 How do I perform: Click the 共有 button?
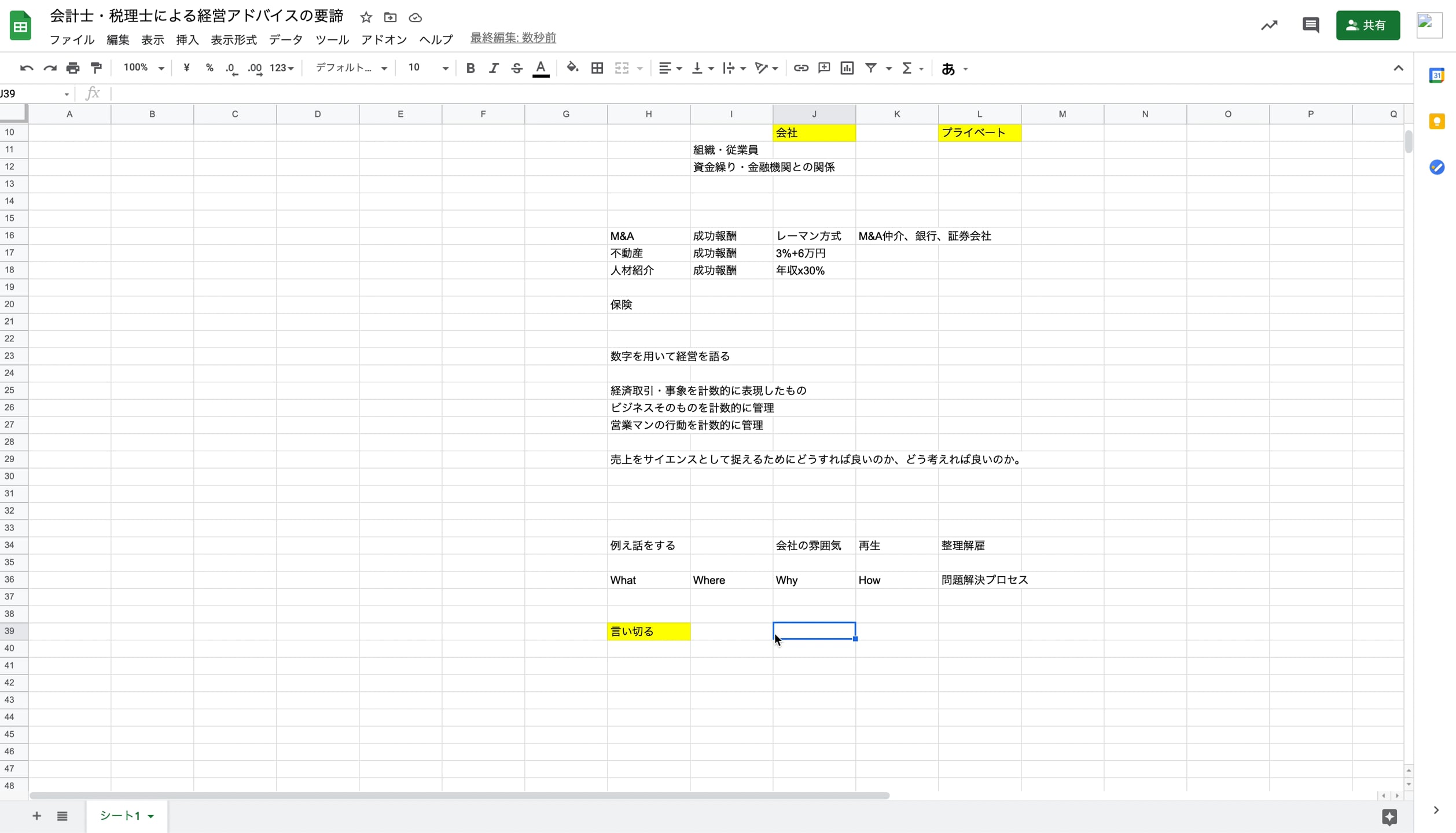(x=1368, y=25)
